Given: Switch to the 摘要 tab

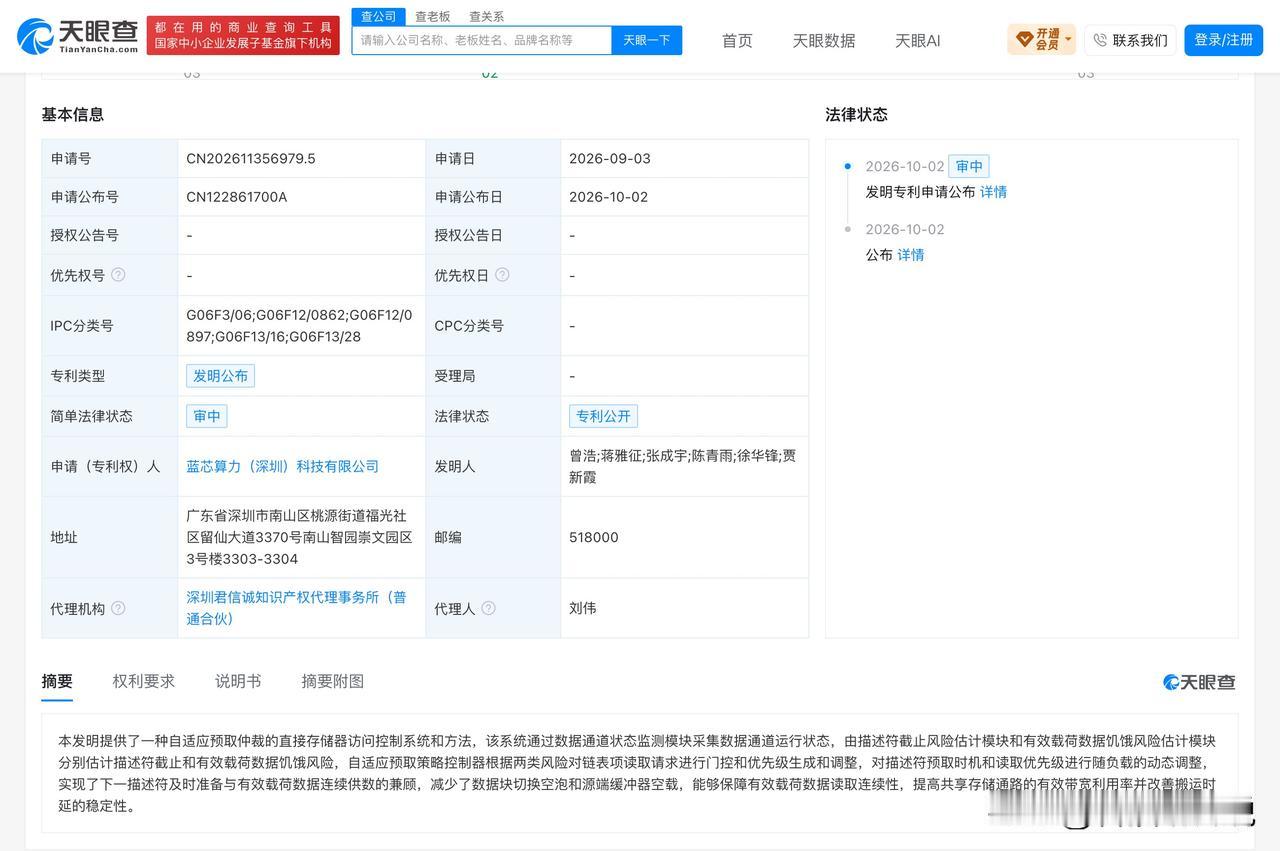Looking at the screenshot, I should (x=57, y=681).
